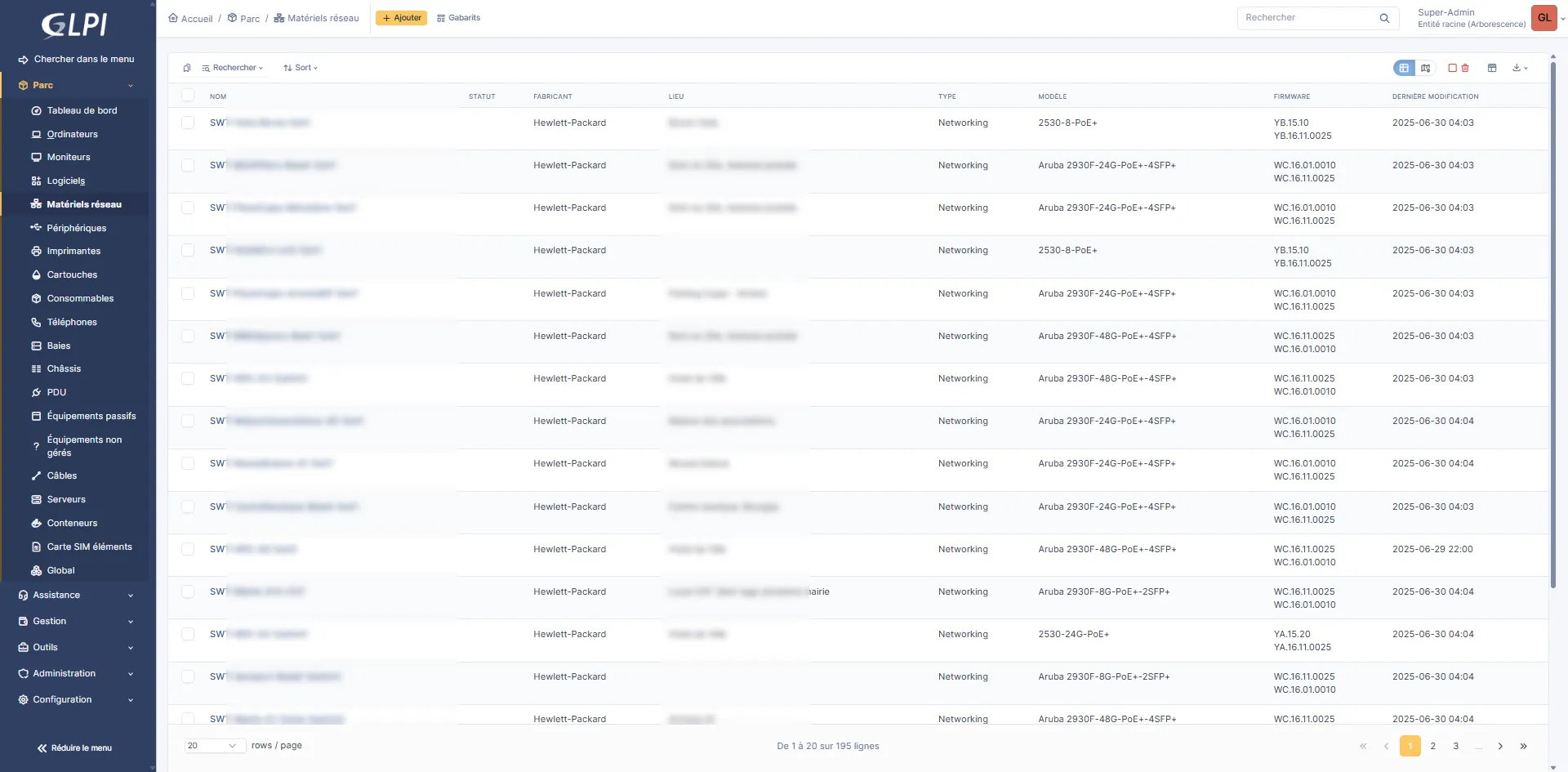Image resolution: width=1568 pixels, height=772 pixels.
Task: Click the magnifier icon in the search box
Action: [x=1384, y=18]
